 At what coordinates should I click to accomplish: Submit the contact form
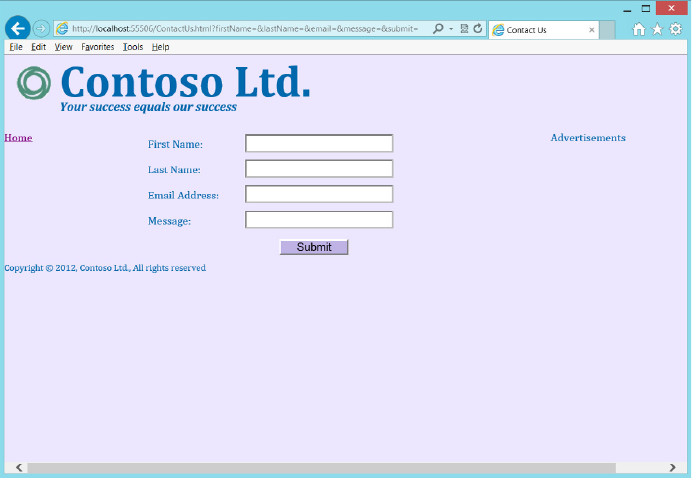[x=314, y=247]
